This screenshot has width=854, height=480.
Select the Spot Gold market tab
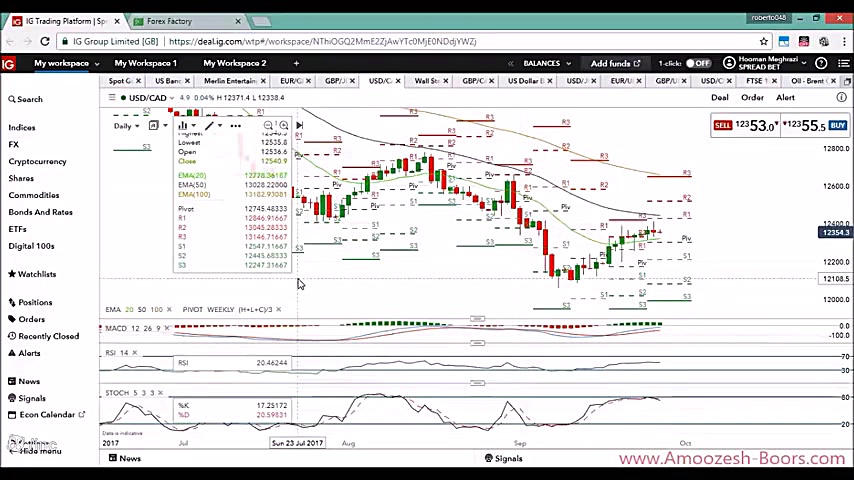[120, 81]
